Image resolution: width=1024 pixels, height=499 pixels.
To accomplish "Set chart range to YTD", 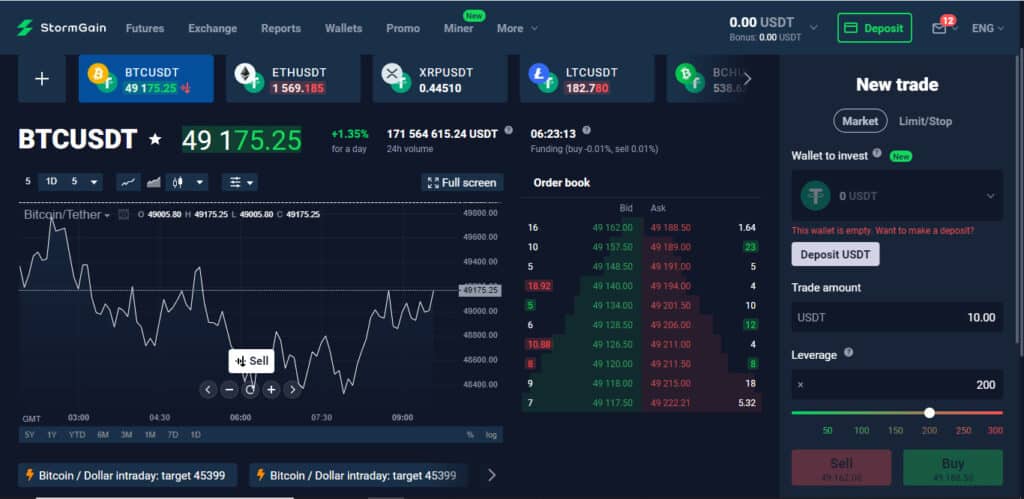I will tap(77, 435).
